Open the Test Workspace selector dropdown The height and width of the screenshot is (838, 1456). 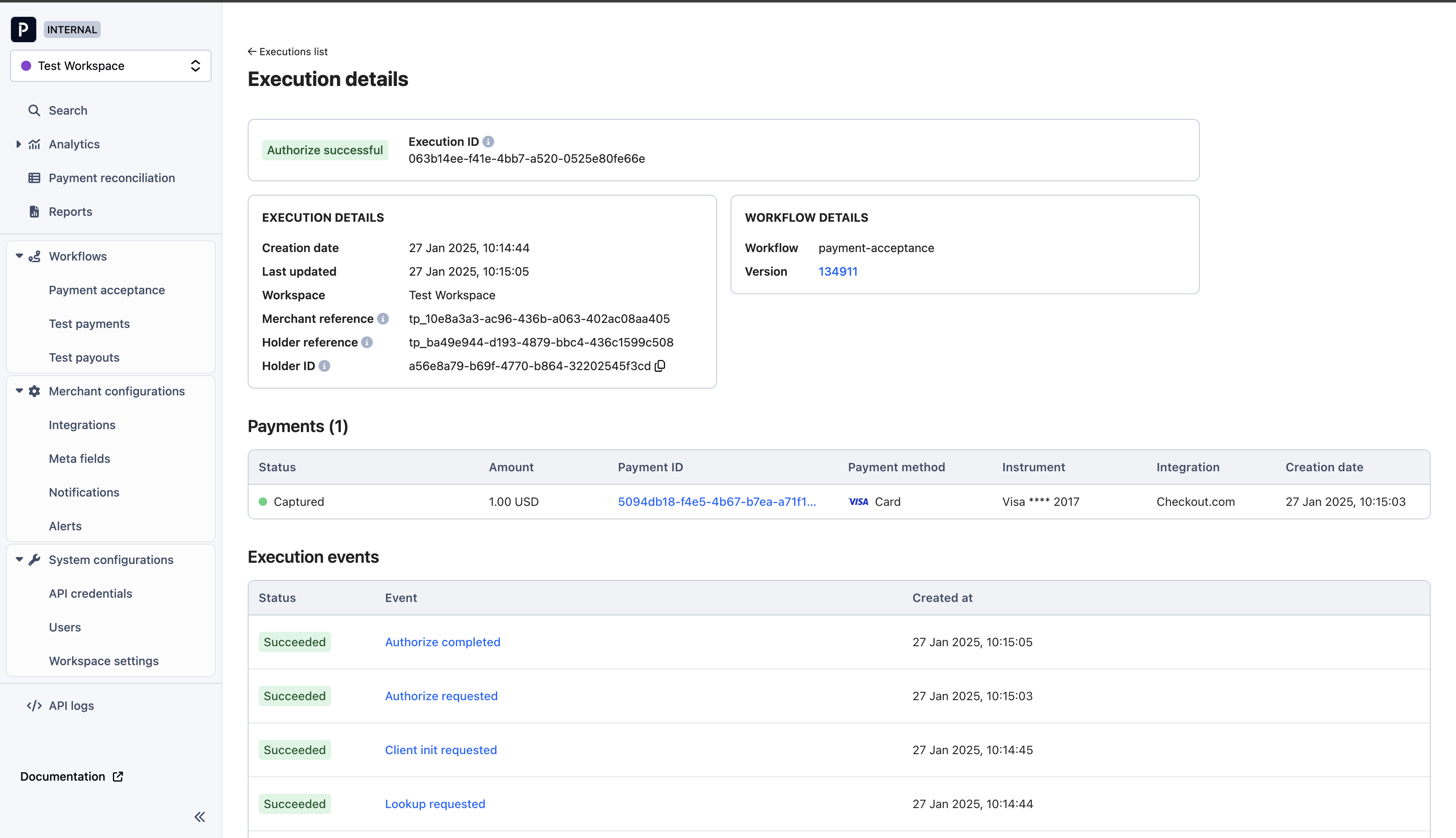[111, 66]
